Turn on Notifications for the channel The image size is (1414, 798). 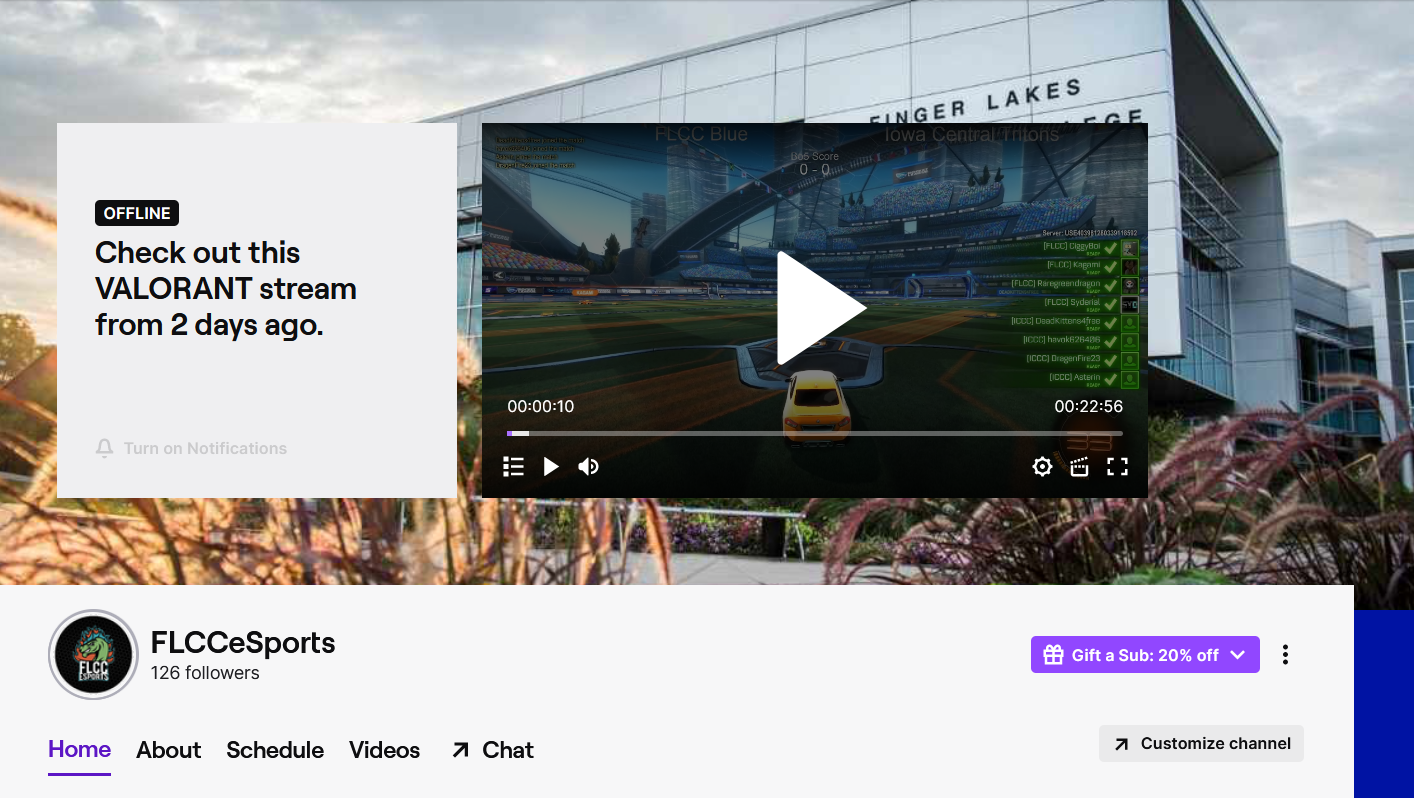pos(191,448)
